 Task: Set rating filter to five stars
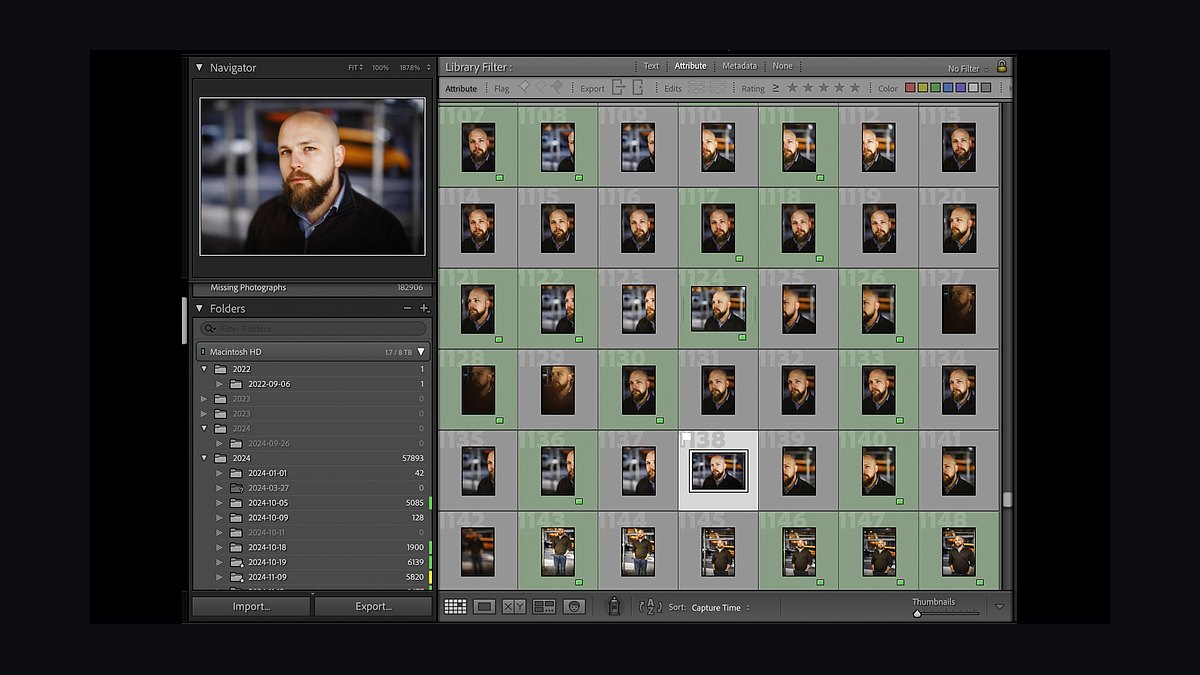coord(855,88)
